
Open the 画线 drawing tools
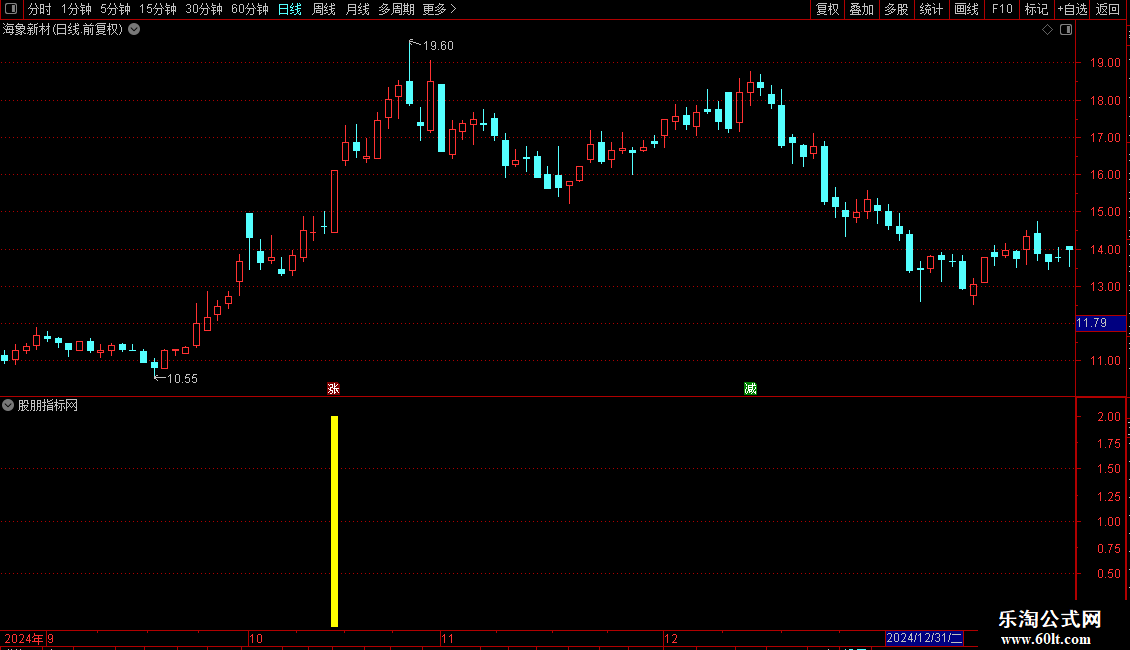coord(966,9)
